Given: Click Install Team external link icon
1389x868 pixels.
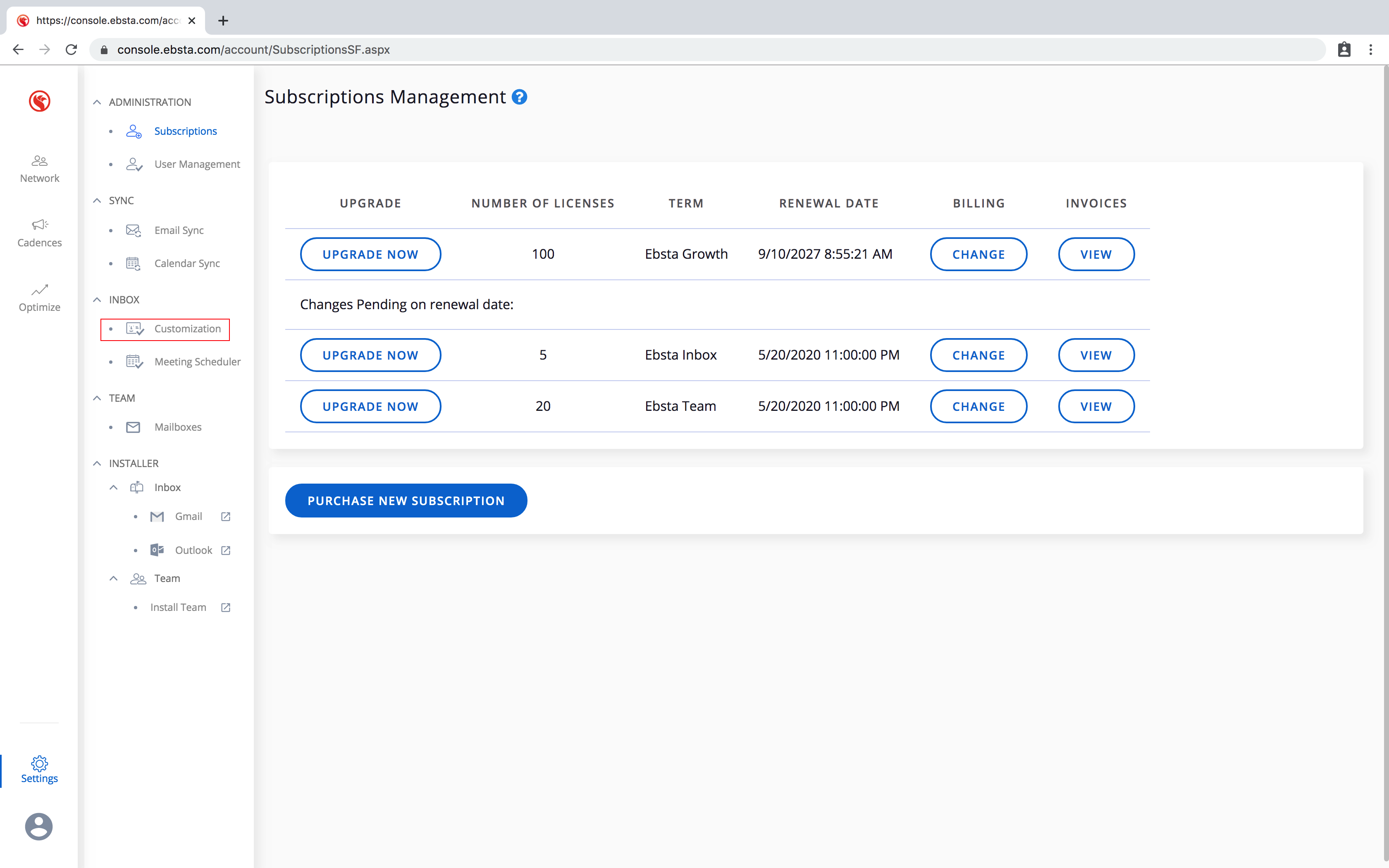Looking at the screenshot, I should point(226,607).
